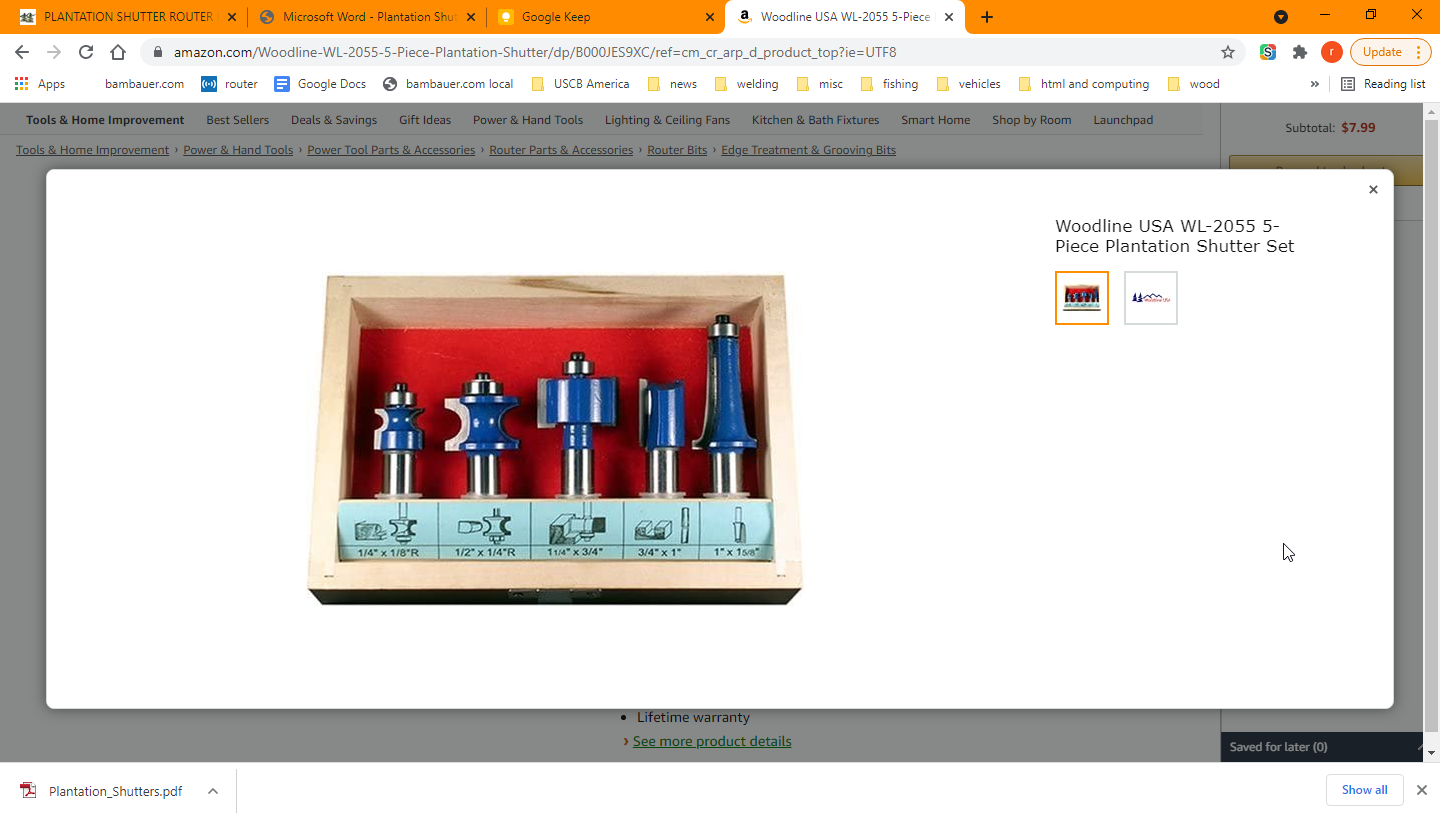The image size is (1440, 819).
Task: Open a new tab with plus icon
Action: [987, 17]
